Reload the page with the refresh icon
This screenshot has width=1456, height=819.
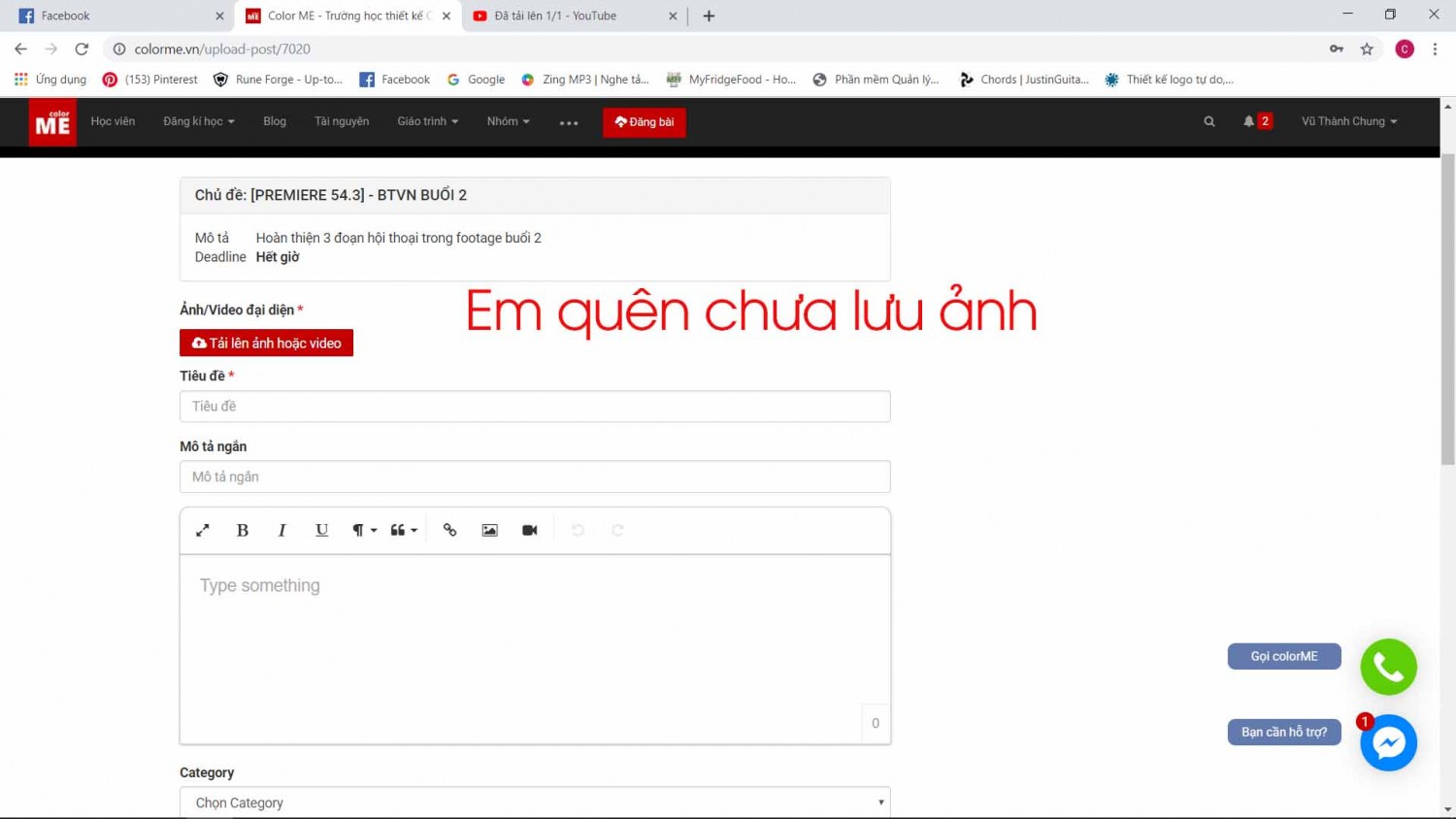click(x=82, y=49)
